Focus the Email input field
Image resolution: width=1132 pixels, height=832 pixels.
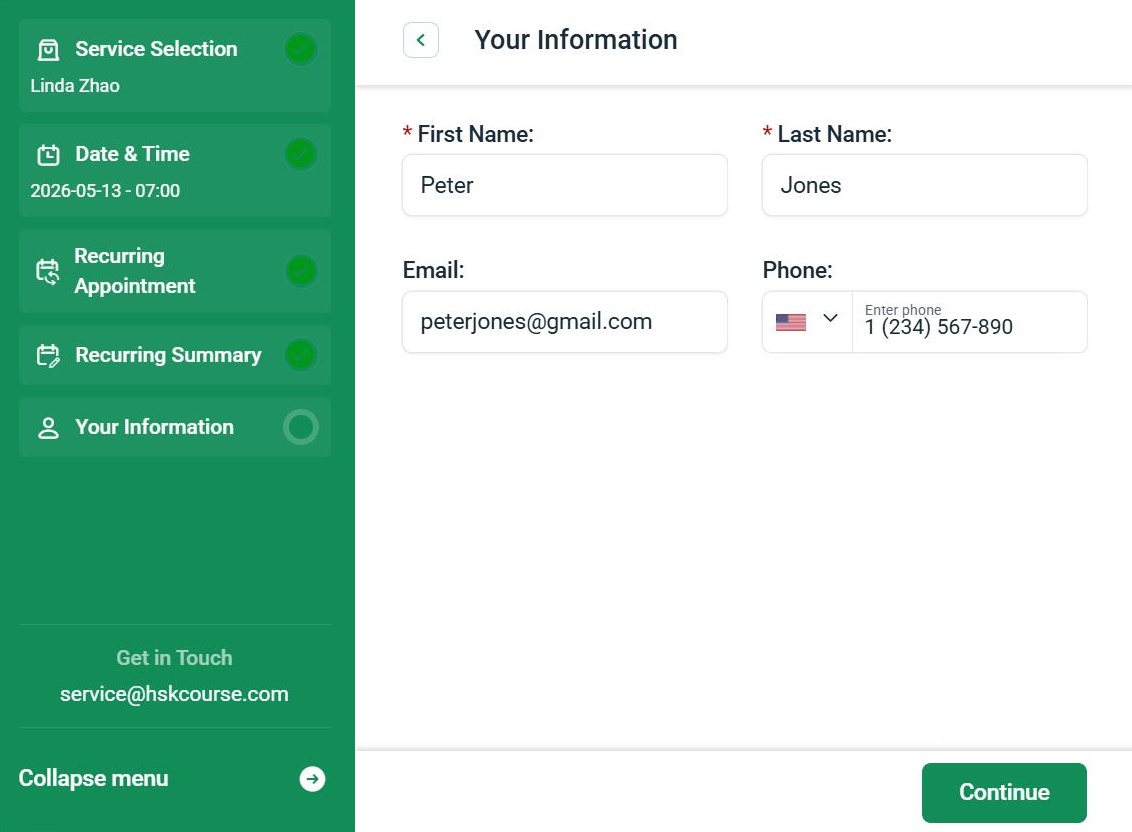pos(565,322)
